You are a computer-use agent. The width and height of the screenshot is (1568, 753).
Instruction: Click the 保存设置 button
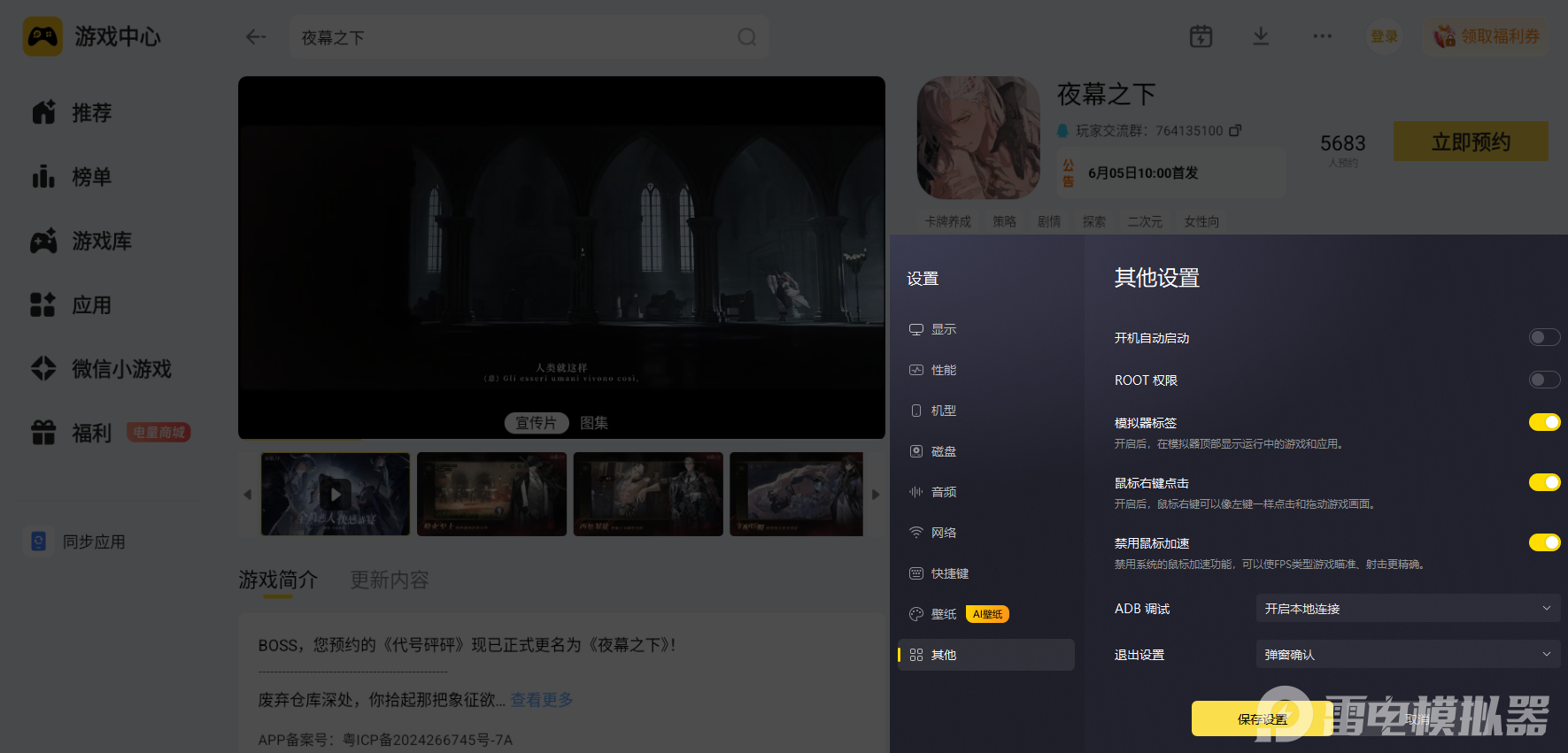click(1263, 718)
